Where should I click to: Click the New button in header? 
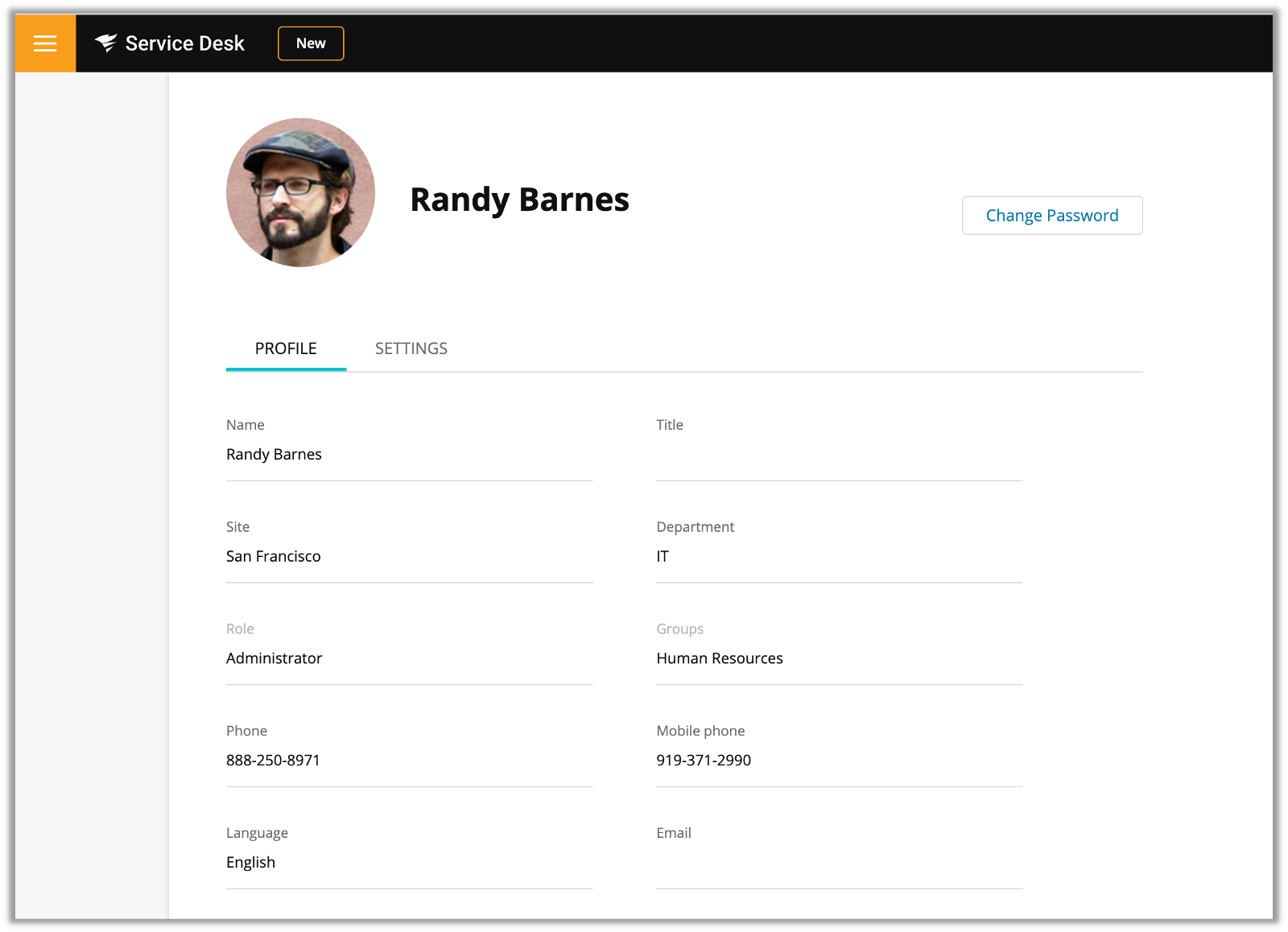[311, 43]
